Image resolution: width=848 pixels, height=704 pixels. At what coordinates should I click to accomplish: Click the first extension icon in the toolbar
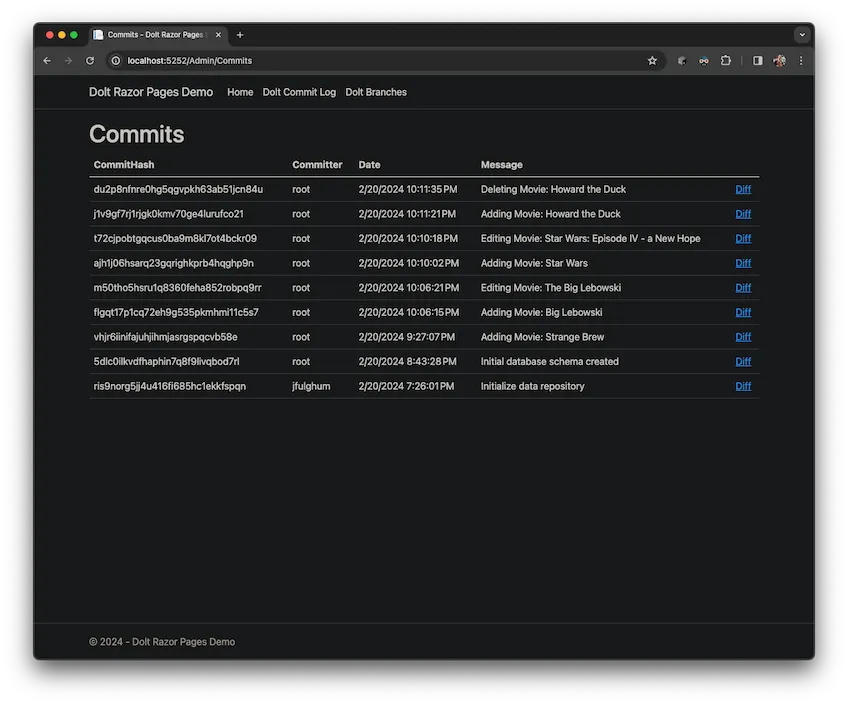click(x=681, y=60)
